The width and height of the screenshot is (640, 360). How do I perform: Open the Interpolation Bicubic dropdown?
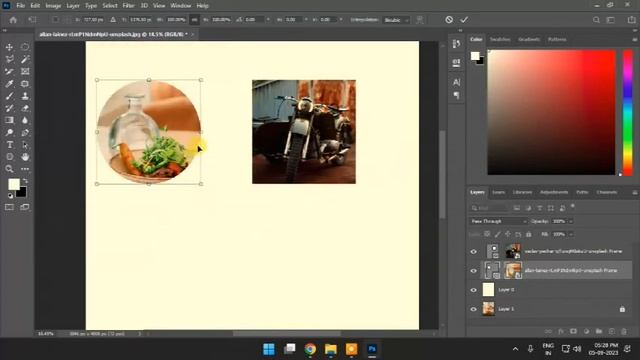click(396, 20)
